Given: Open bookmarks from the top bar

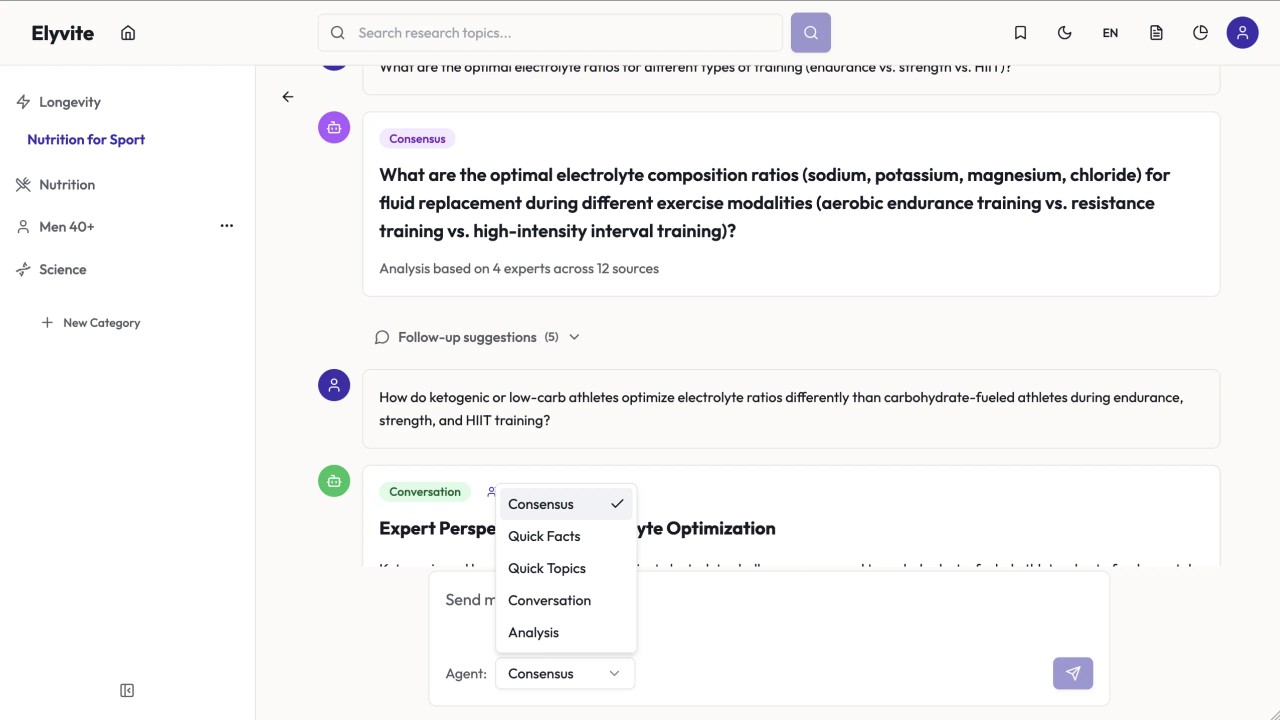Looking at the screenshot, I should tap(1020, 33).
